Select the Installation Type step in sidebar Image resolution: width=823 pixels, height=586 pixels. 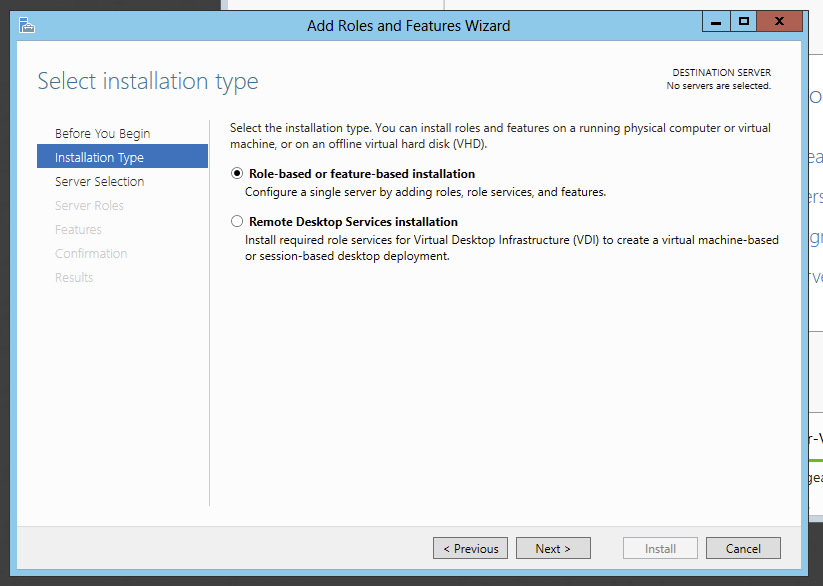coord(99,158)
